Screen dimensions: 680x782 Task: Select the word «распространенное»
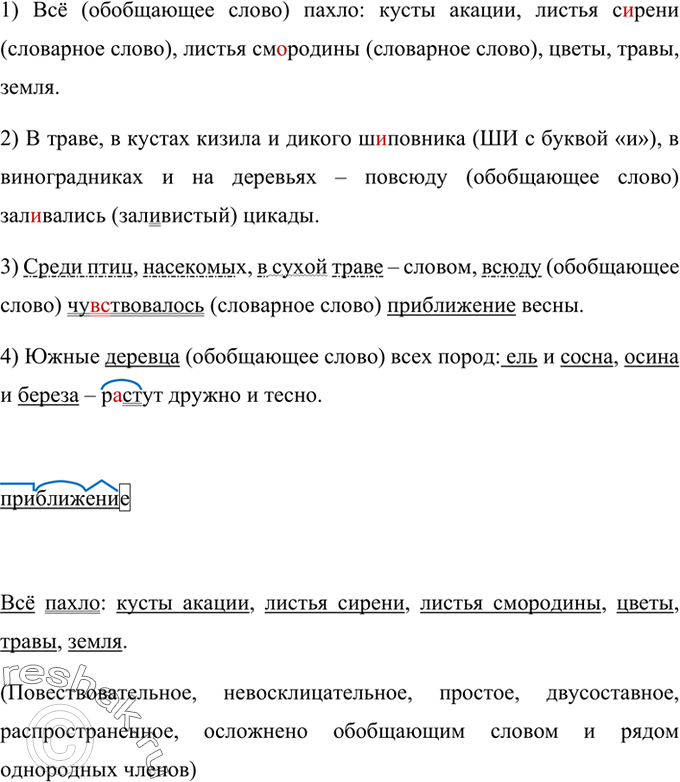pos(89,732)
